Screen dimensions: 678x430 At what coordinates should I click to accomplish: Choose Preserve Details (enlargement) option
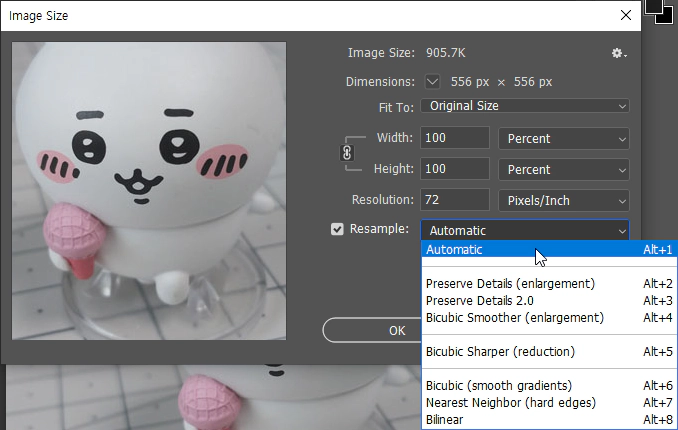pyautogui.click(x=549, y=284)
